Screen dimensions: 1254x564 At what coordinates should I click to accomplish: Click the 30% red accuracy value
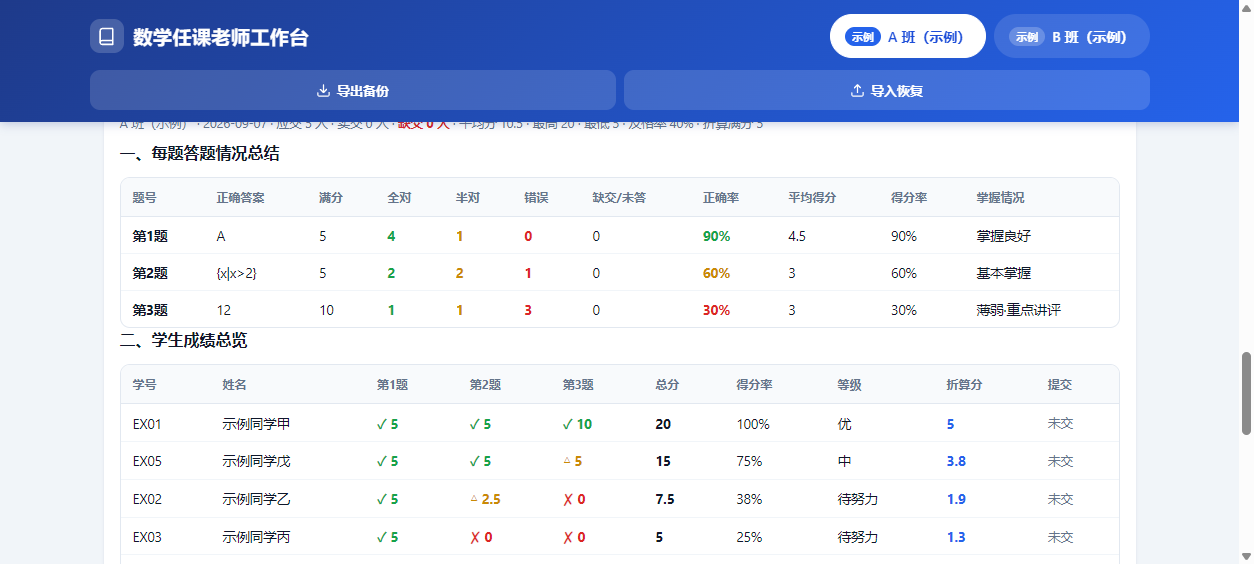pyautogui.click(x=717, y=310)
